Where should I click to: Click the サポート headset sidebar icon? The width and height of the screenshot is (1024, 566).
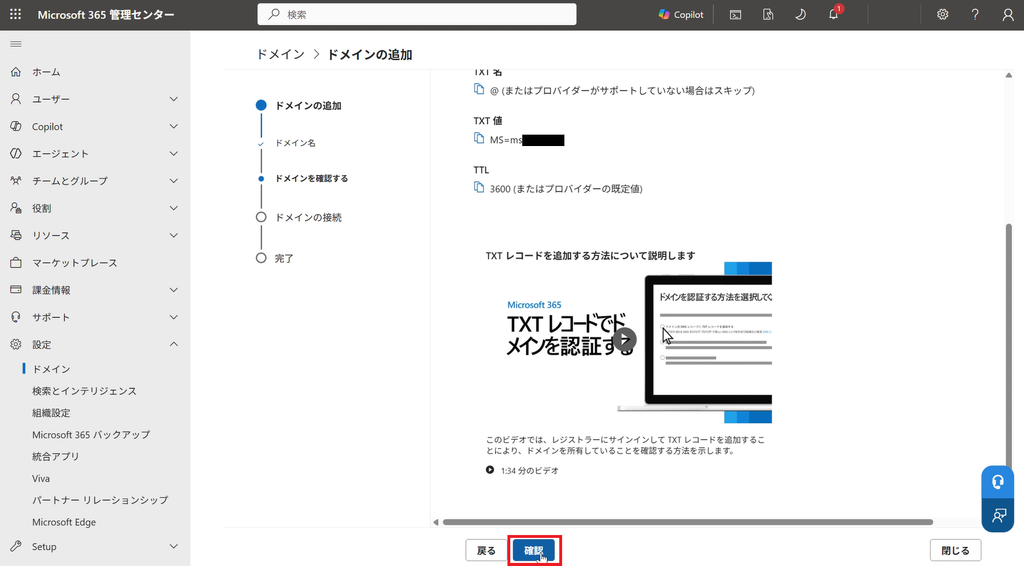(x=16, y=317)
